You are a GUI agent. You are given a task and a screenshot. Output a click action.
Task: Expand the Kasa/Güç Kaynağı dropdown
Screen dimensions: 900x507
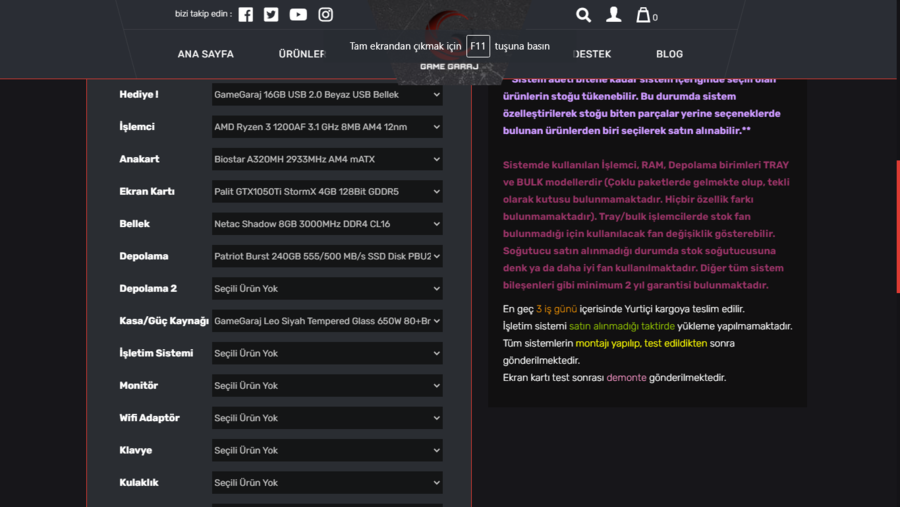pyautogui.click(x=327, y=321)
